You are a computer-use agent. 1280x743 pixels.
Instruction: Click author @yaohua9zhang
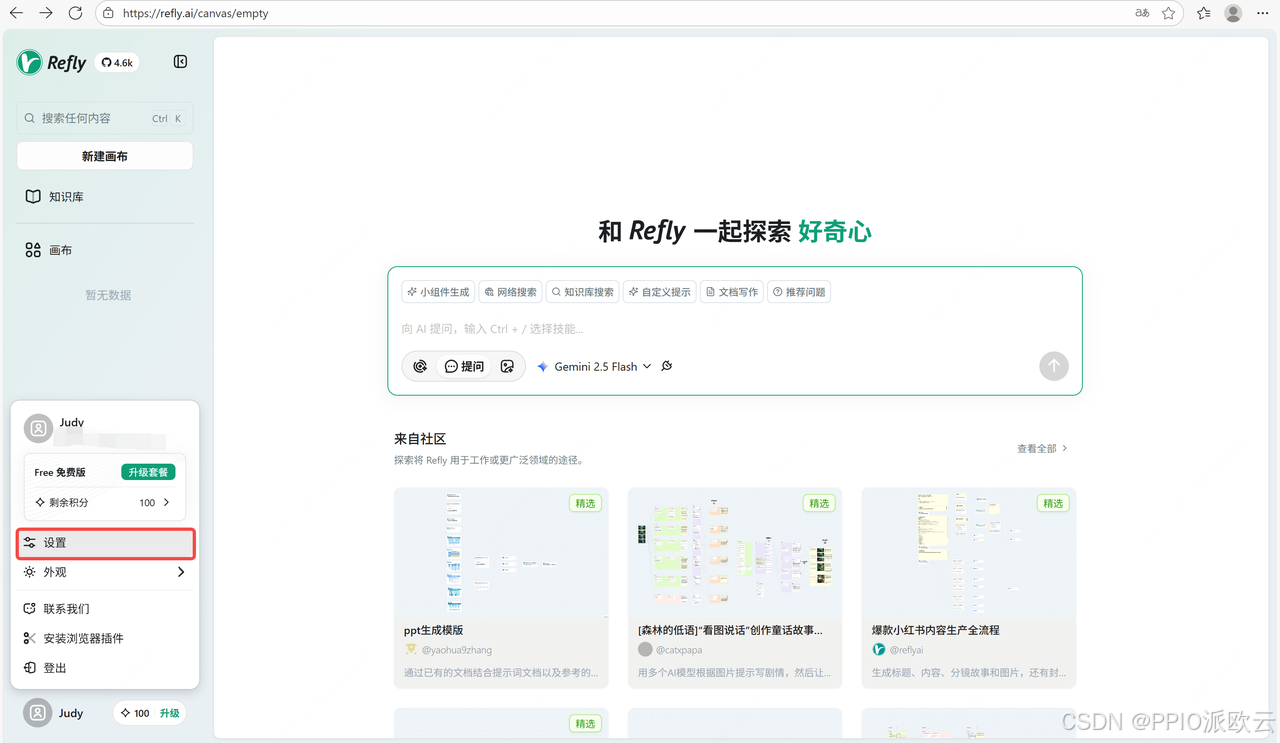coord(456,650)
